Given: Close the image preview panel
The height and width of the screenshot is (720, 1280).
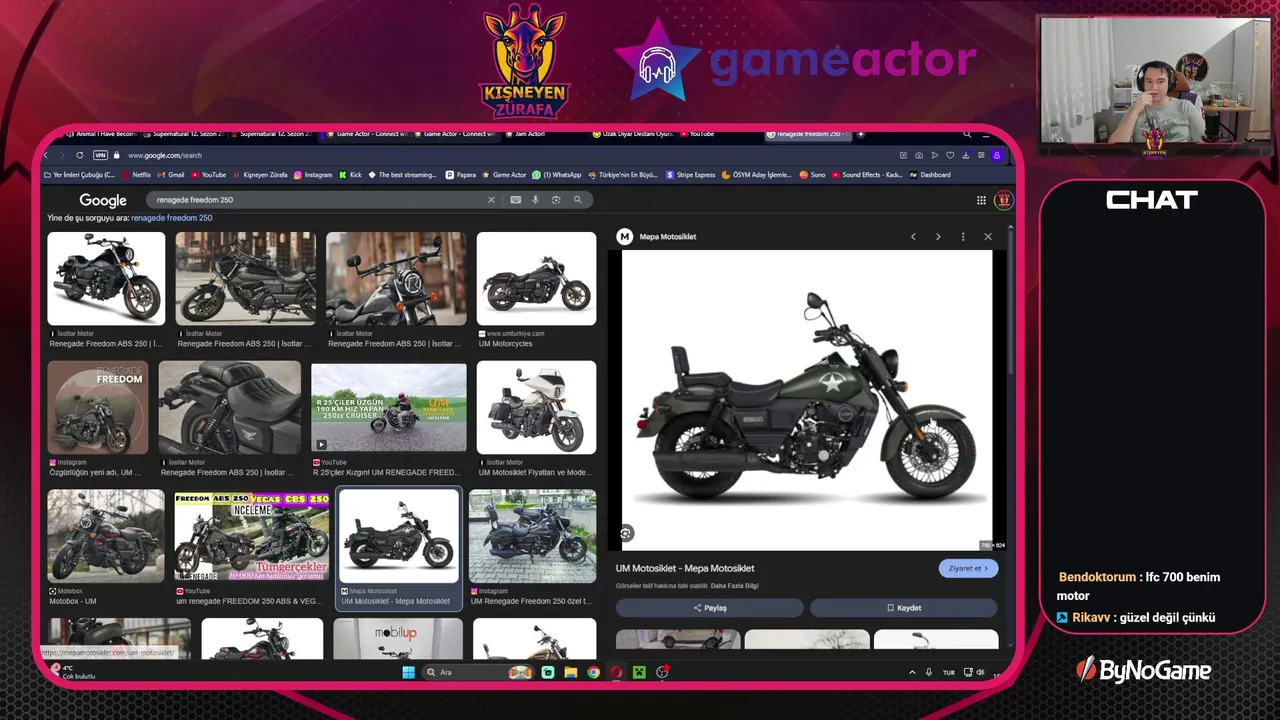Looking at the screenshot, I should tap(988, 237).
